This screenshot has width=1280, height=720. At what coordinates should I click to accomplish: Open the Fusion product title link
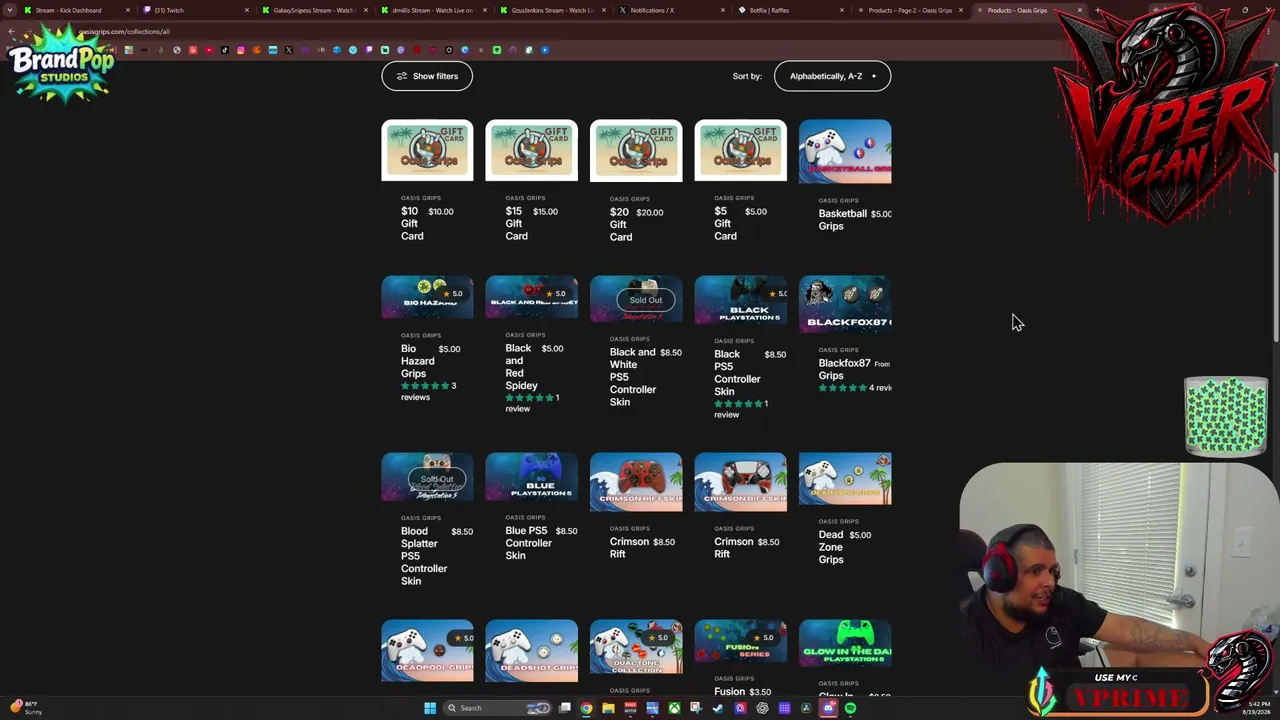[729, 691]
